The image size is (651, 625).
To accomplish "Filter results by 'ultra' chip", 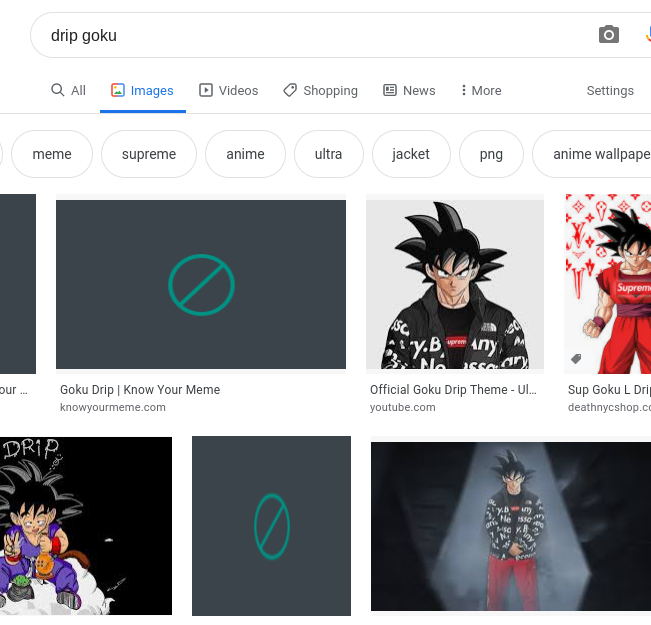I will pos(328,154).
